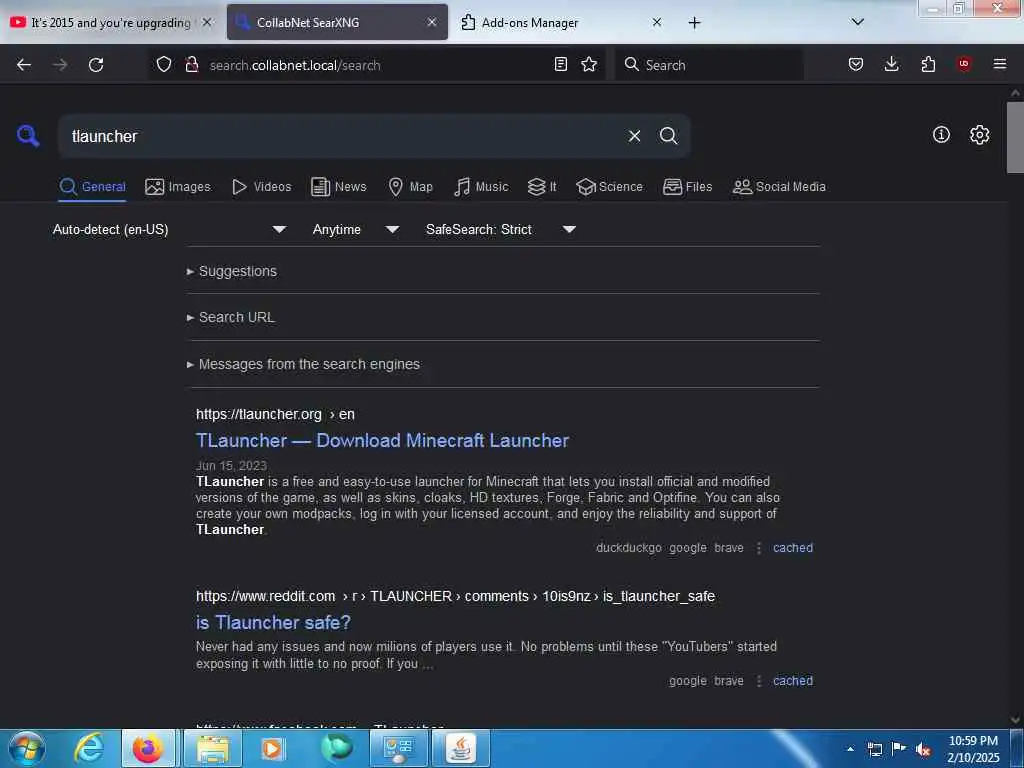
Task: Click the page vertical scrollbar thumb
Action: pyautogui.click(x=1015, y=137)
